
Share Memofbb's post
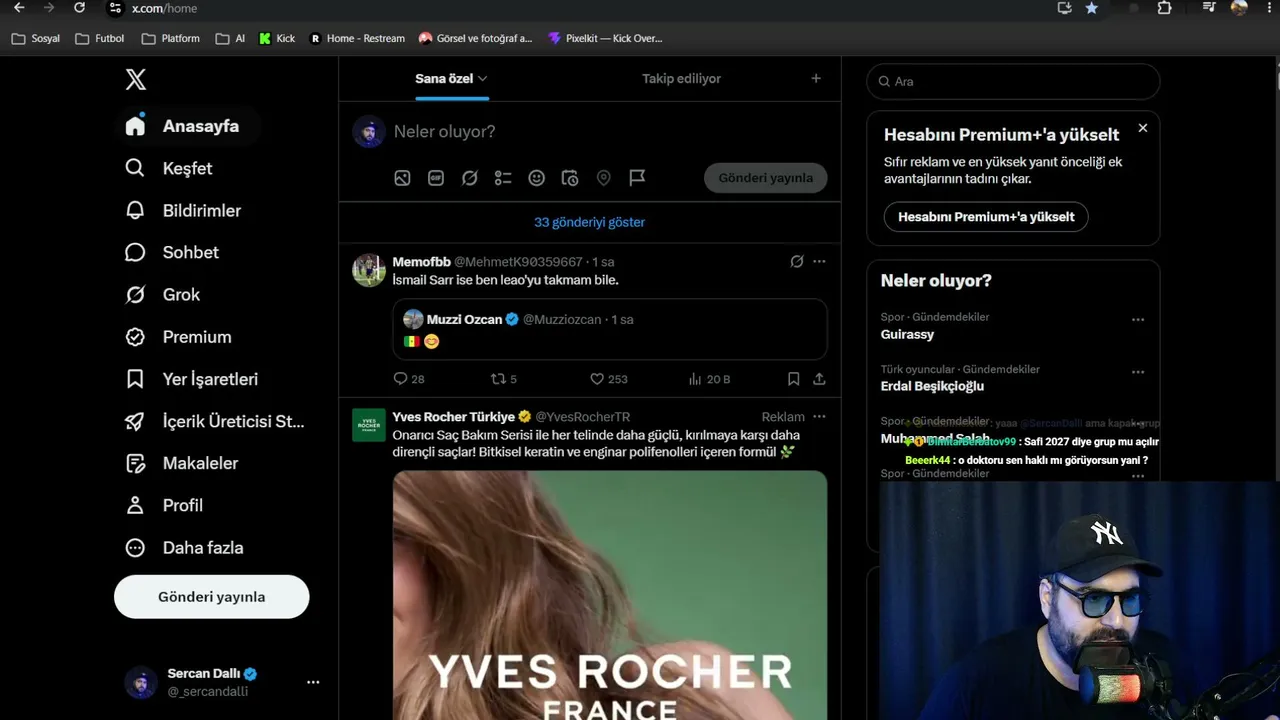[x=819, y=379]
